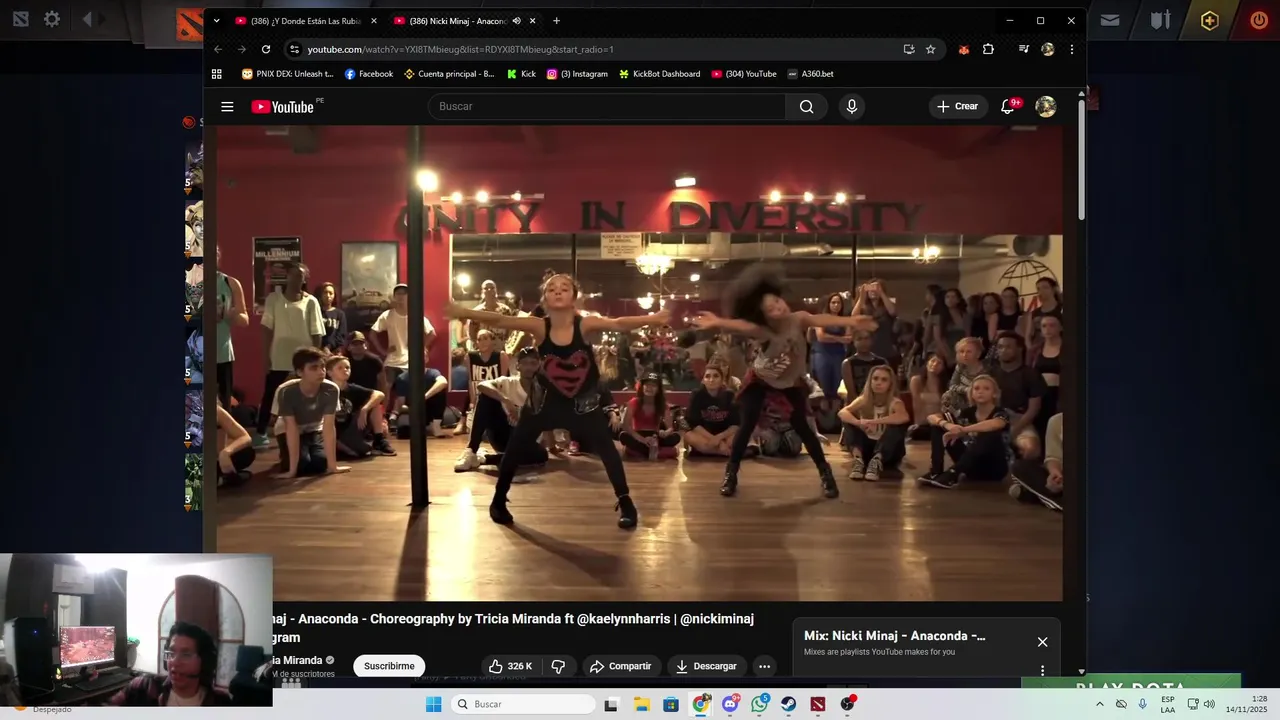This screenshot has width=1280, height=720.
Task: Open YouTube account avatar menu
Action: click(1046, 107)
